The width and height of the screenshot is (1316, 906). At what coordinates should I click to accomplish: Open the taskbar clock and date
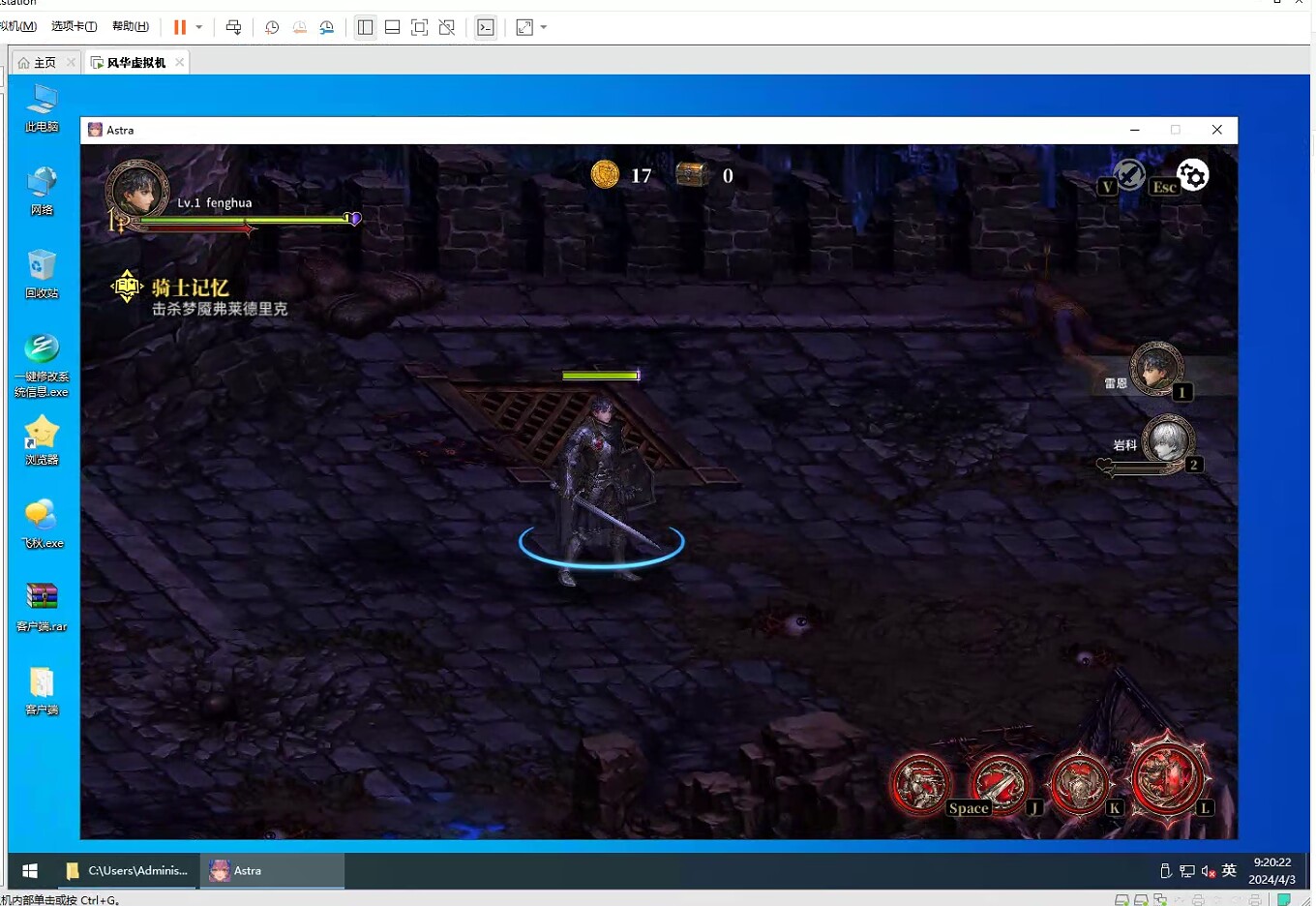pyautogui.click(x=1272, y=871)
